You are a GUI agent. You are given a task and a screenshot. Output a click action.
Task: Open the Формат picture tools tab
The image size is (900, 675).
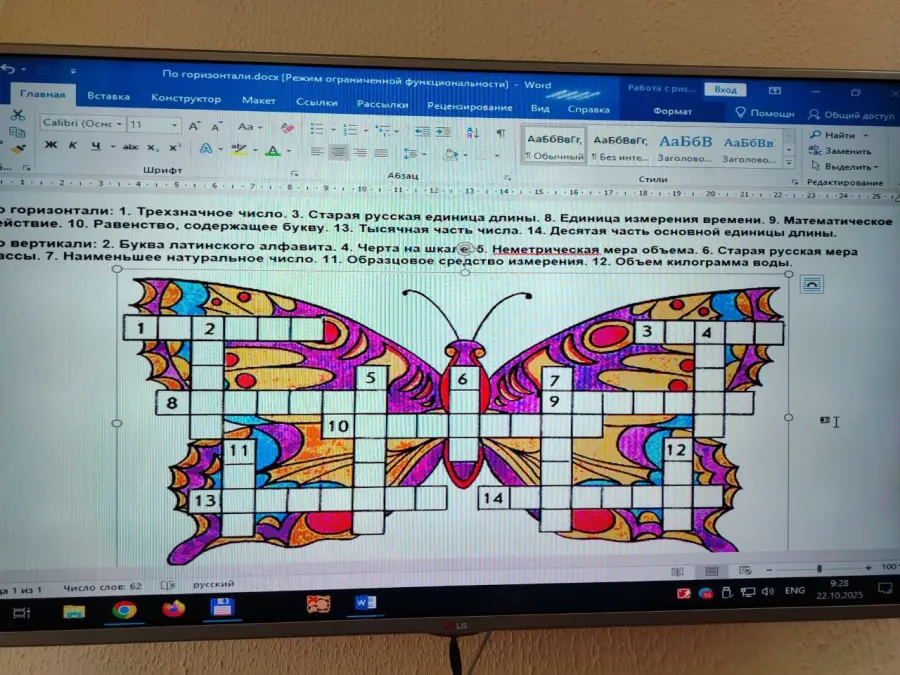[x=672, y=112]
